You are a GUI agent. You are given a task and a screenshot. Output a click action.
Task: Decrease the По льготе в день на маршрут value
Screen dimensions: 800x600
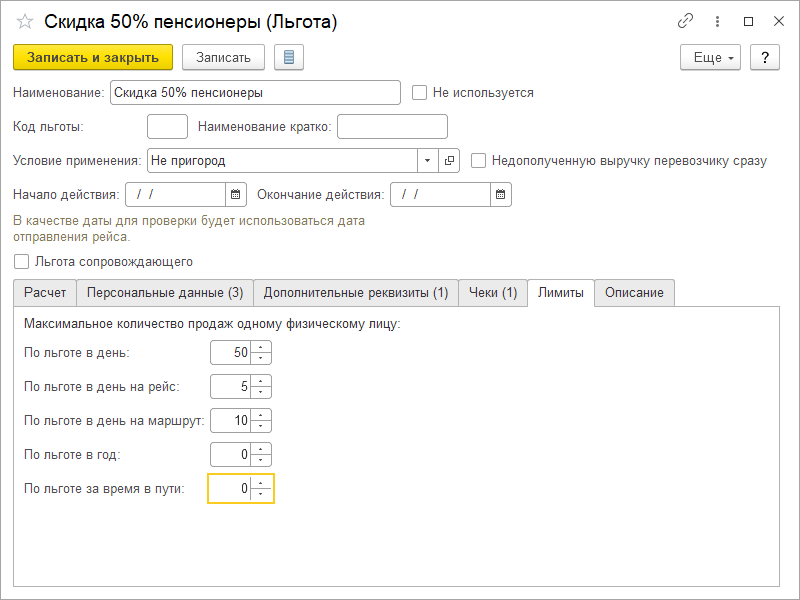(x=261, y=426)
